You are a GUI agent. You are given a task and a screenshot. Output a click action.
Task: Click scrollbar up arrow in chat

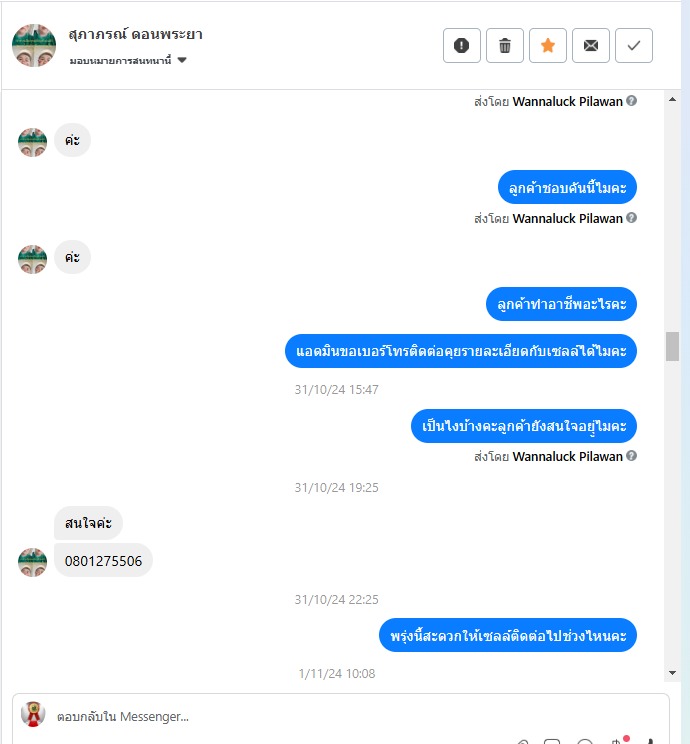click(x=672, y=99)
